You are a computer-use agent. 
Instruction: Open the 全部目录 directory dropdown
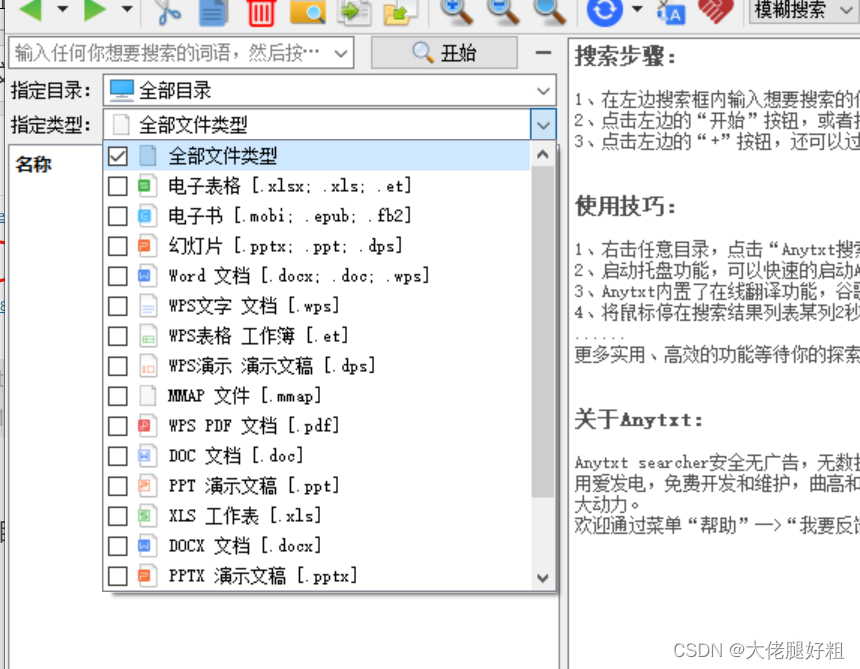click(330, 90)
